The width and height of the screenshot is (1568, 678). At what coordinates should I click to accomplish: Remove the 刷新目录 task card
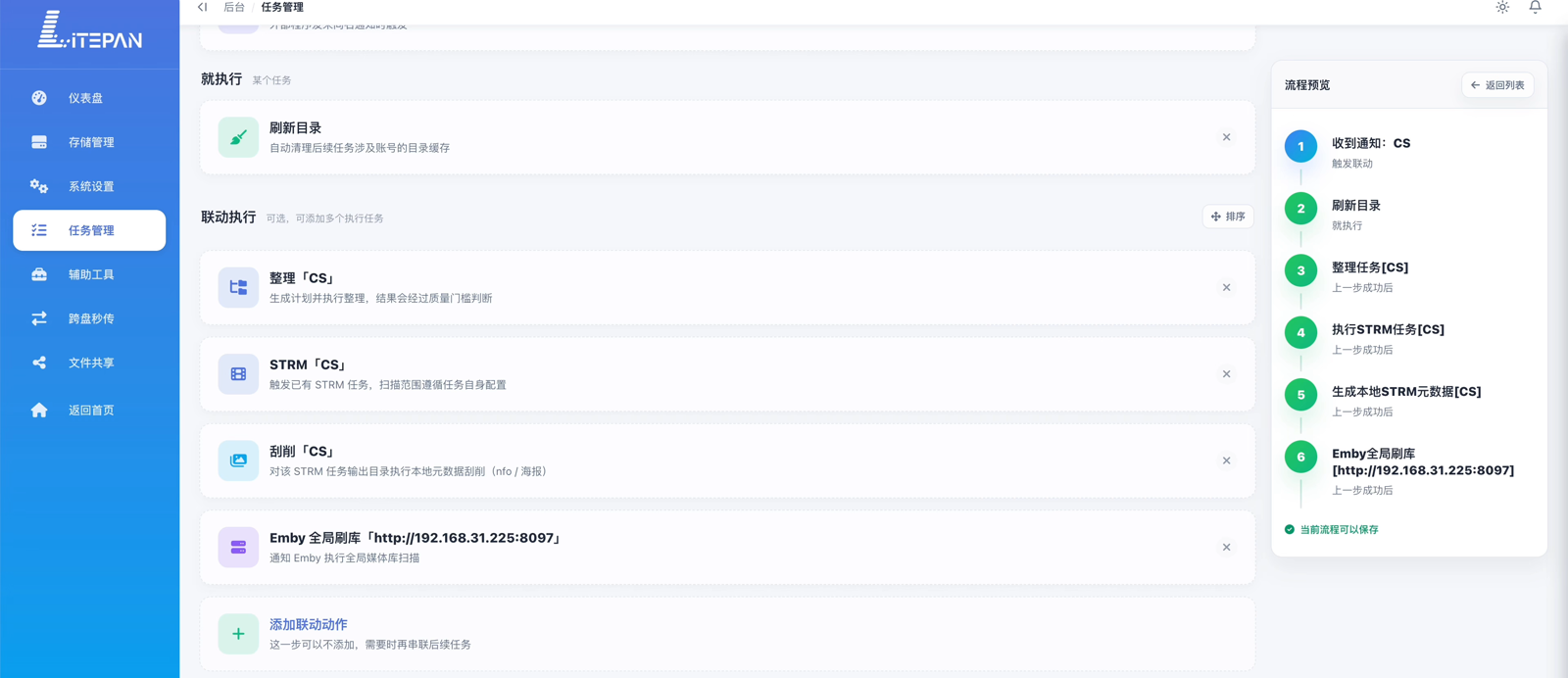pyautogui.click(x=1226, y=137)
